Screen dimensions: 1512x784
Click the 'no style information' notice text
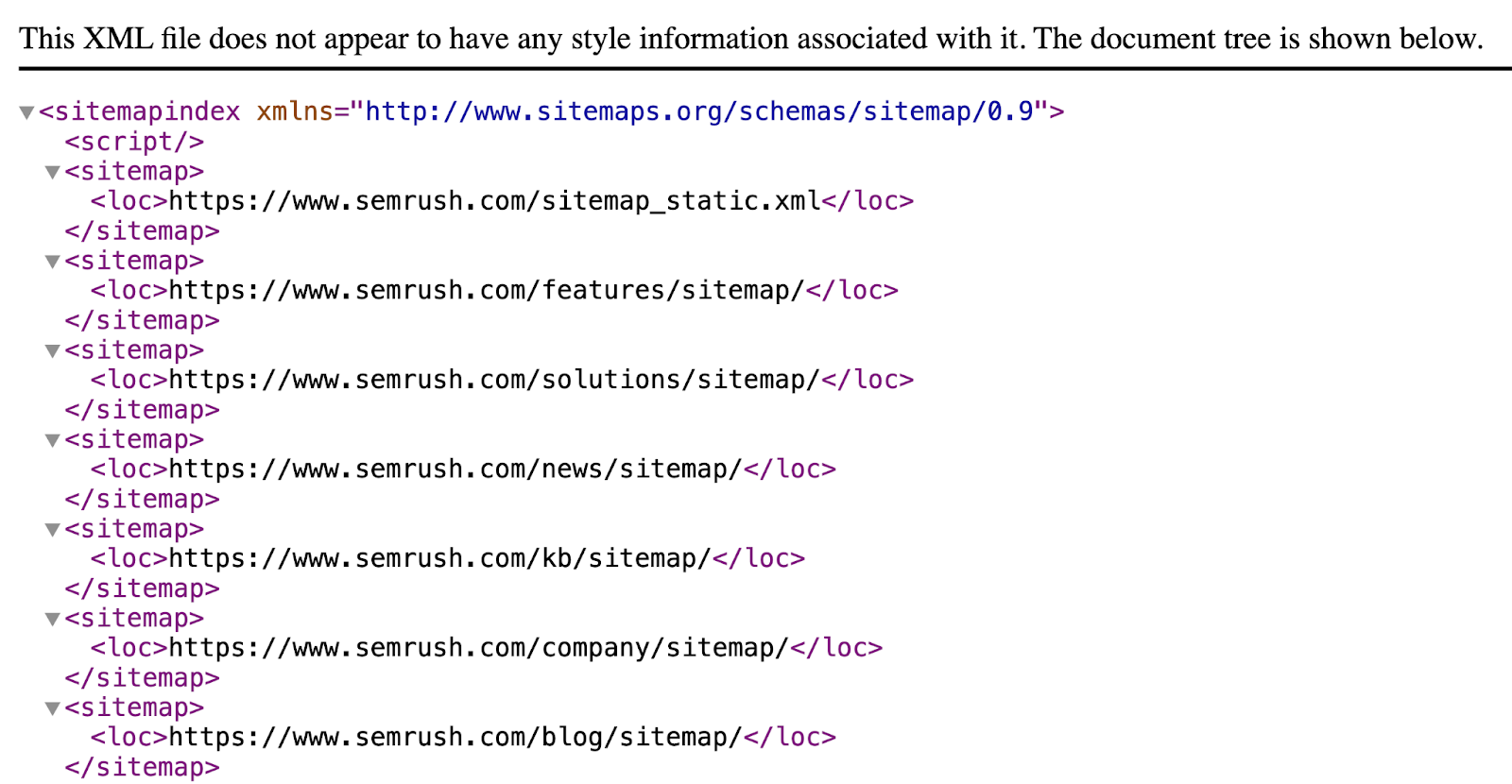(x=751, y=39)
